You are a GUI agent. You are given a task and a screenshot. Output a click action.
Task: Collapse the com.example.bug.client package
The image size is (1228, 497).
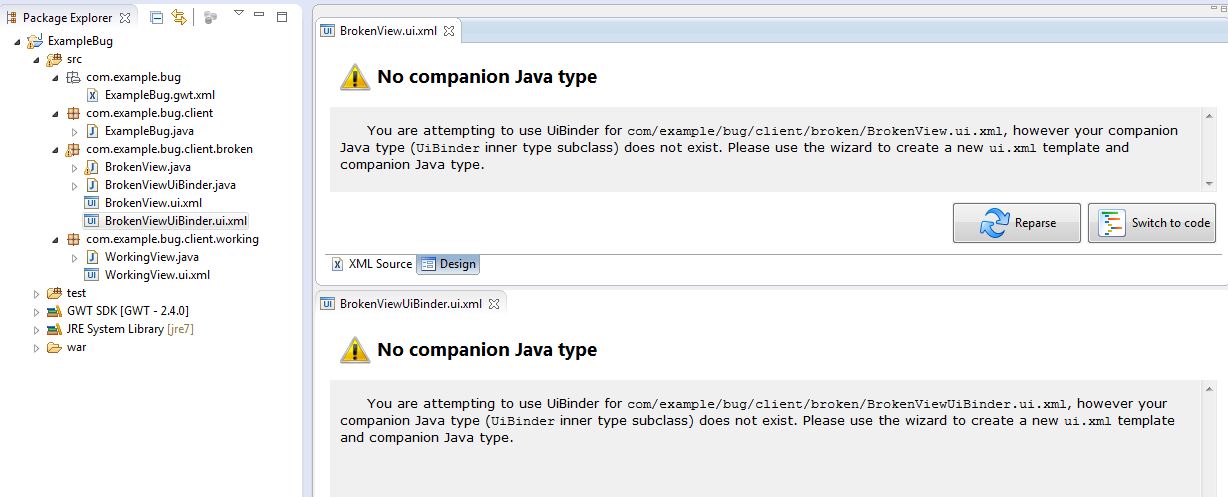pos(55,114)
